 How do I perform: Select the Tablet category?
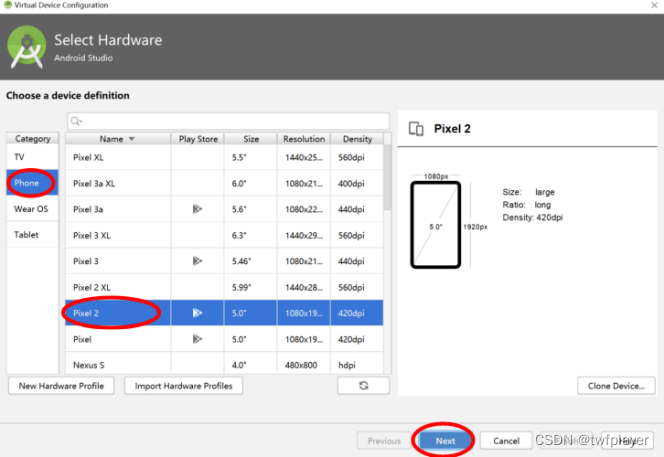click(x=32, y=235)
